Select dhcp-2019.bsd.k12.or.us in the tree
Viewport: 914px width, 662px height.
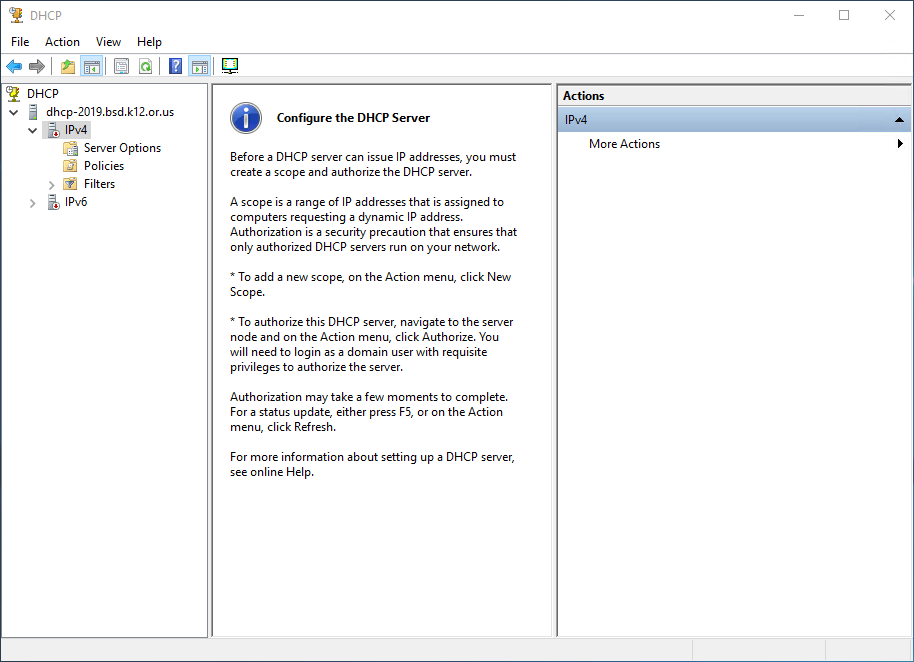pos(110,112)
